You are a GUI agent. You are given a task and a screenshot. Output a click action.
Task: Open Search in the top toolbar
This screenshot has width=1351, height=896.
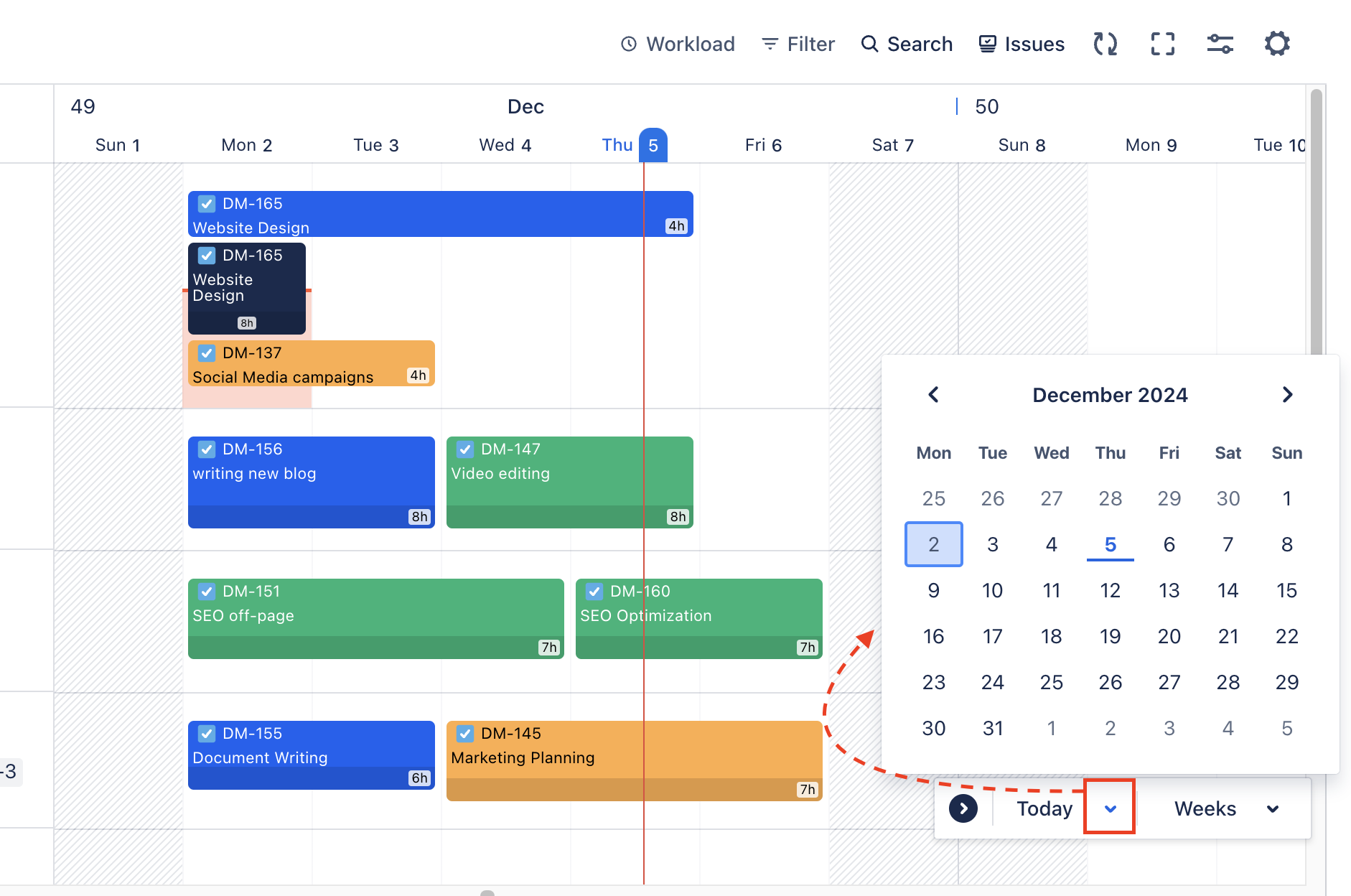coord(907,44)
